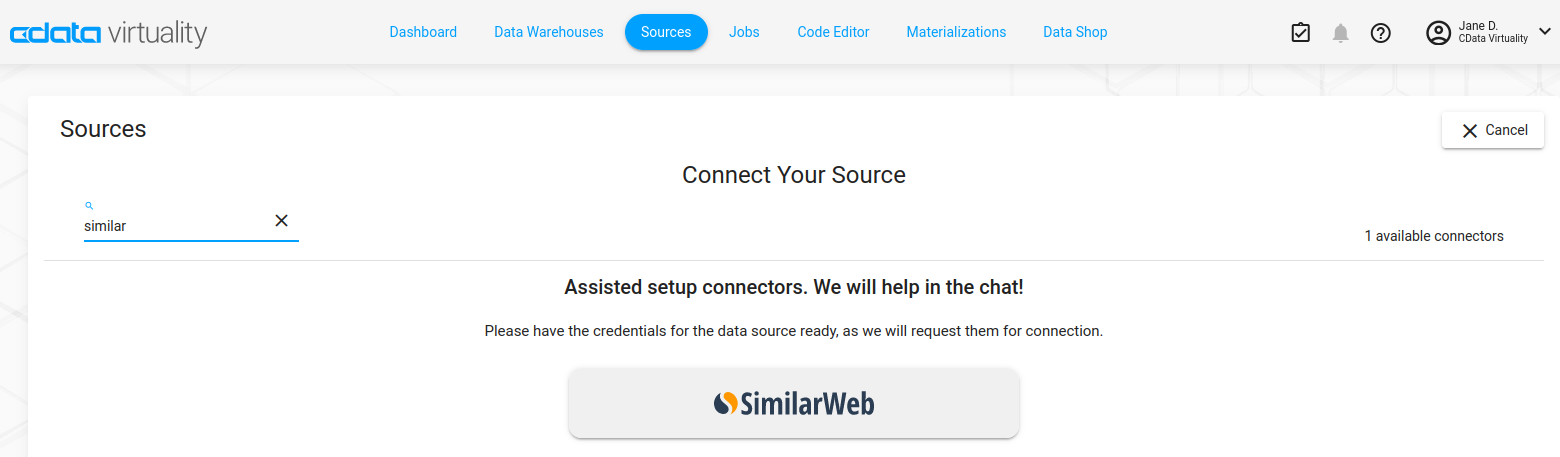
Task: Navigate to the Code Editor
Action: pyautogui.click(x=833, y=32)
